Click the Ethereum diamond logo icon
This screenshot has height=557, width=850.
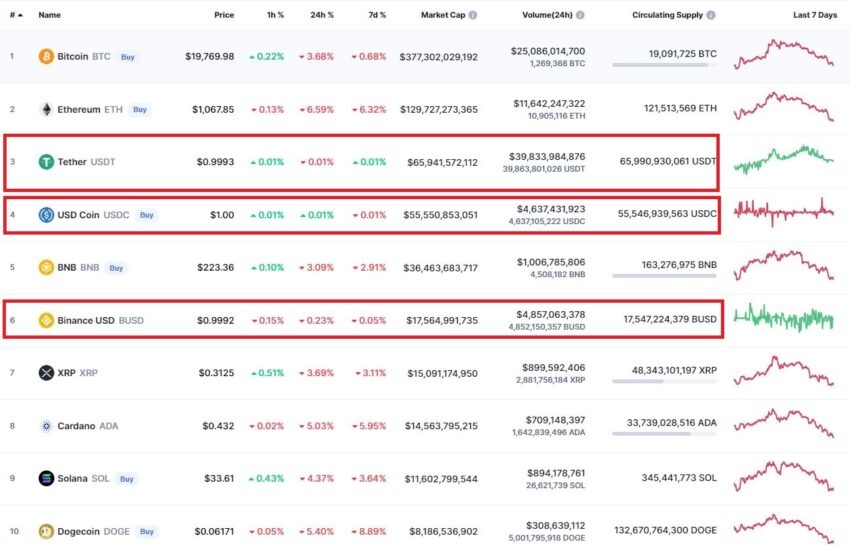point(46,109)
